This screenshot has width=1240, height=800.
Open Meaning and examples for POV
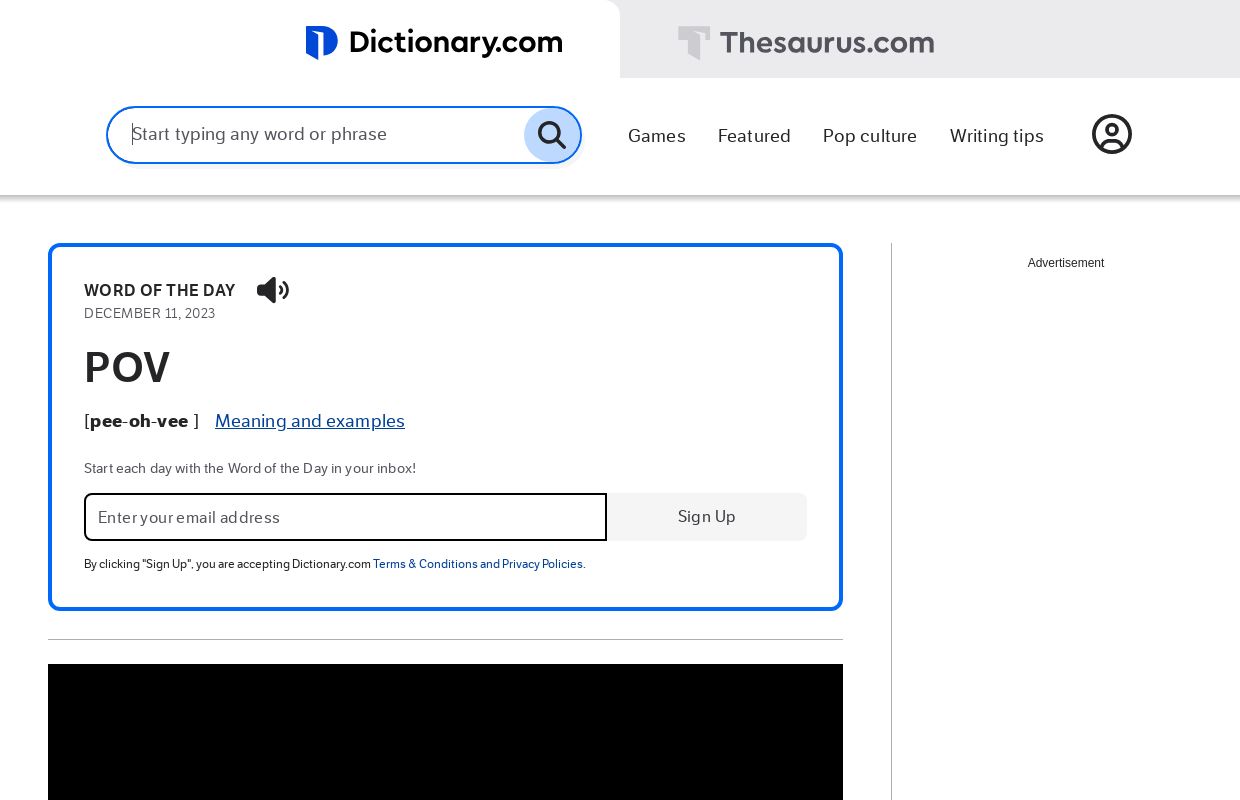pyautogui.click(x=310, y=421)
